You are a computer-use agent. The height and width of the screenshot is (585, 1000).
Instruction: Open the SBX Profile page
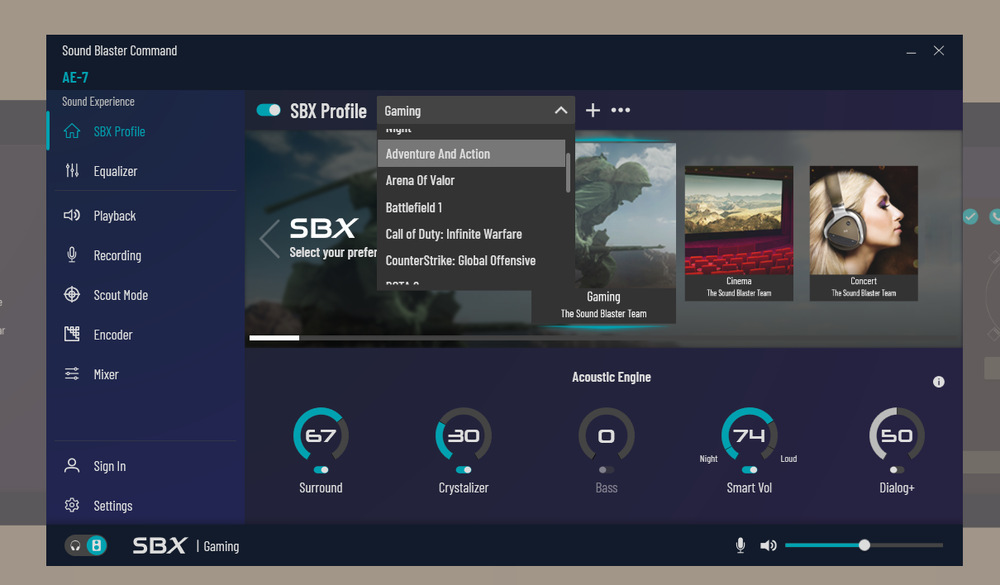click(119, 131)
